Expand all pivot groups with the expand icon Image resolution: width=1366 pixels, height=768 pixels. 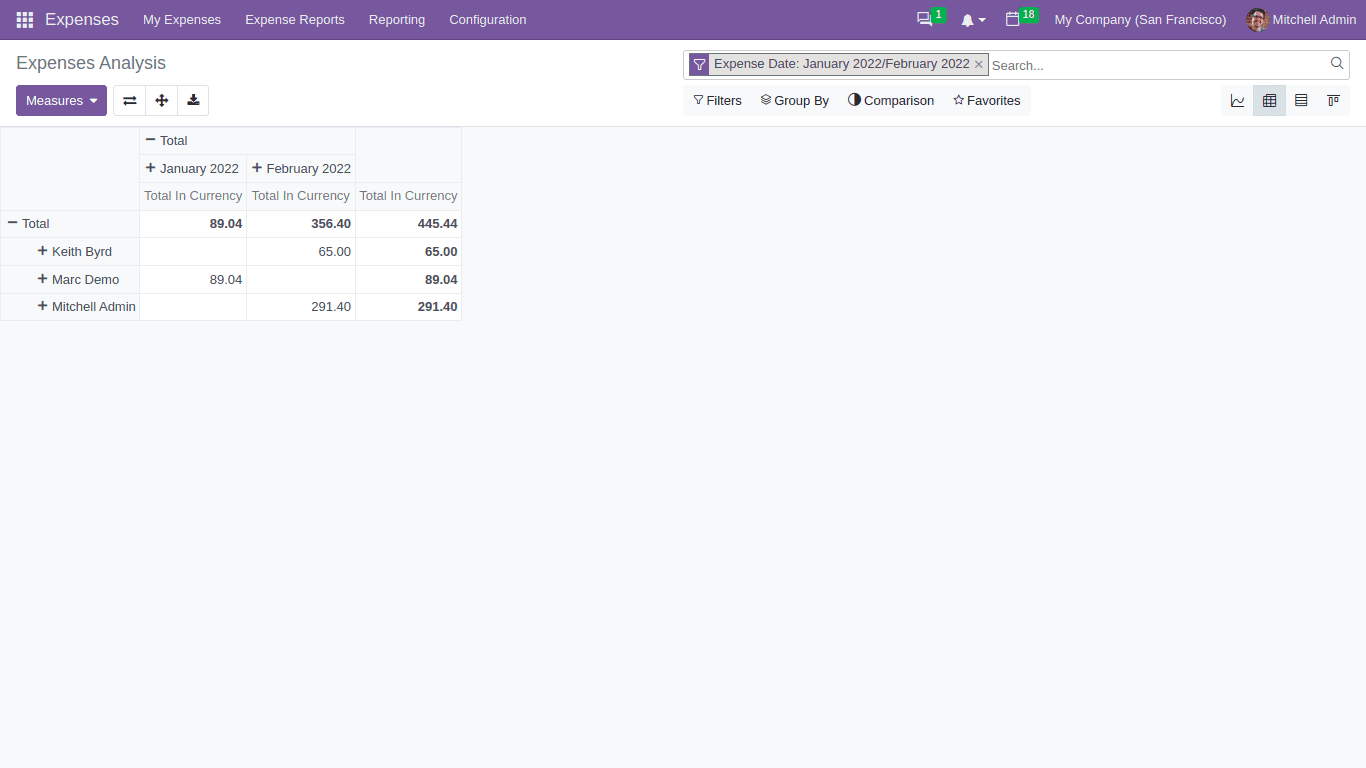coord(161,100)
